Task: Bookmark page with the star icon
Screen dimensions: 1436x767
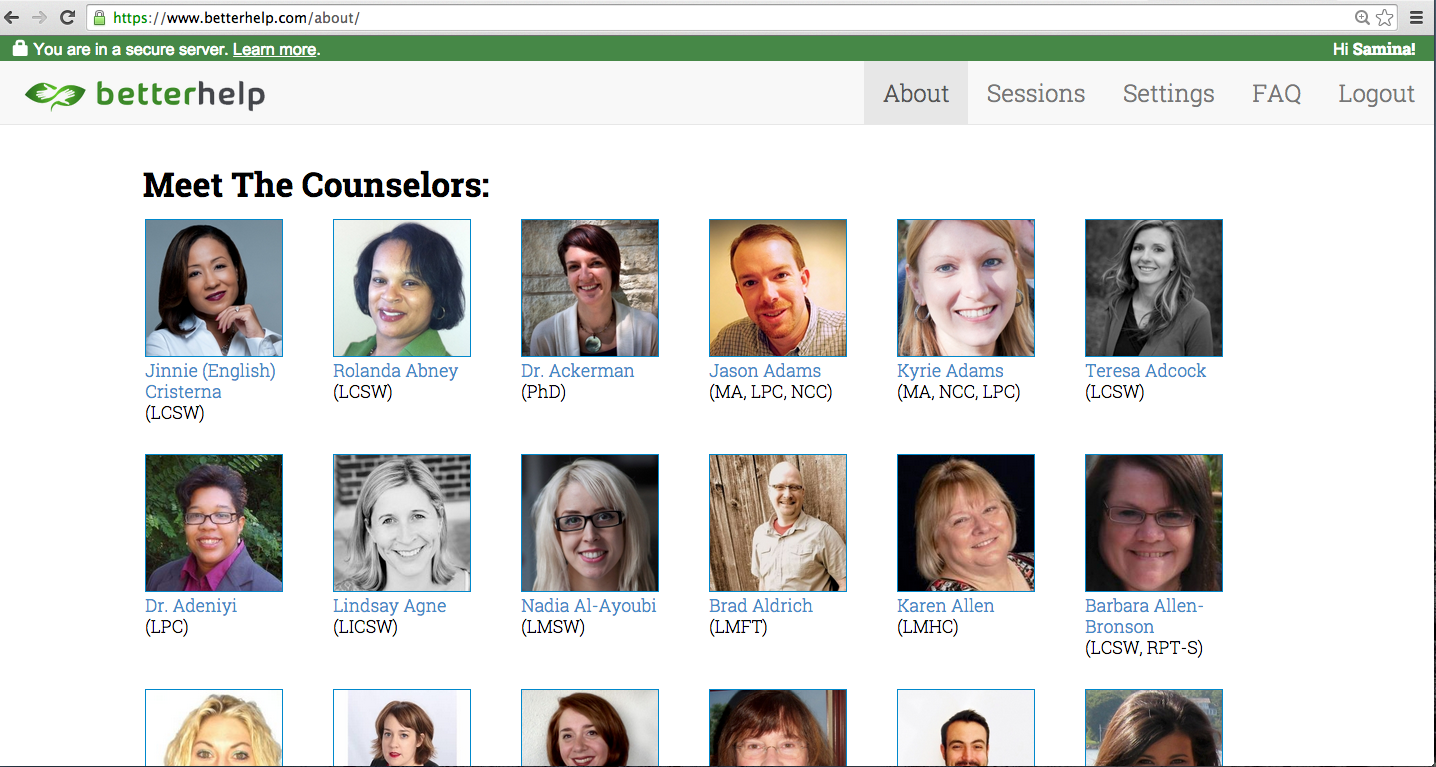Action: coord(1385,17)
